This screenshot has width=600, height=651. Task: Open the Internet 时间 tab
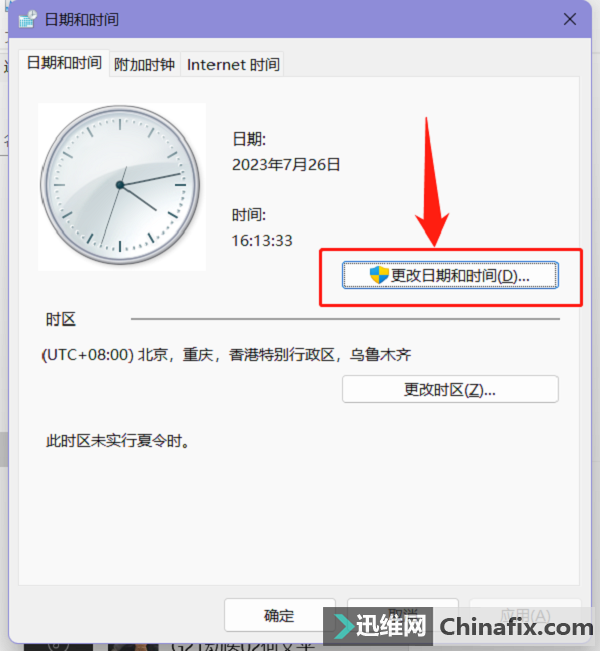point(233,64)
